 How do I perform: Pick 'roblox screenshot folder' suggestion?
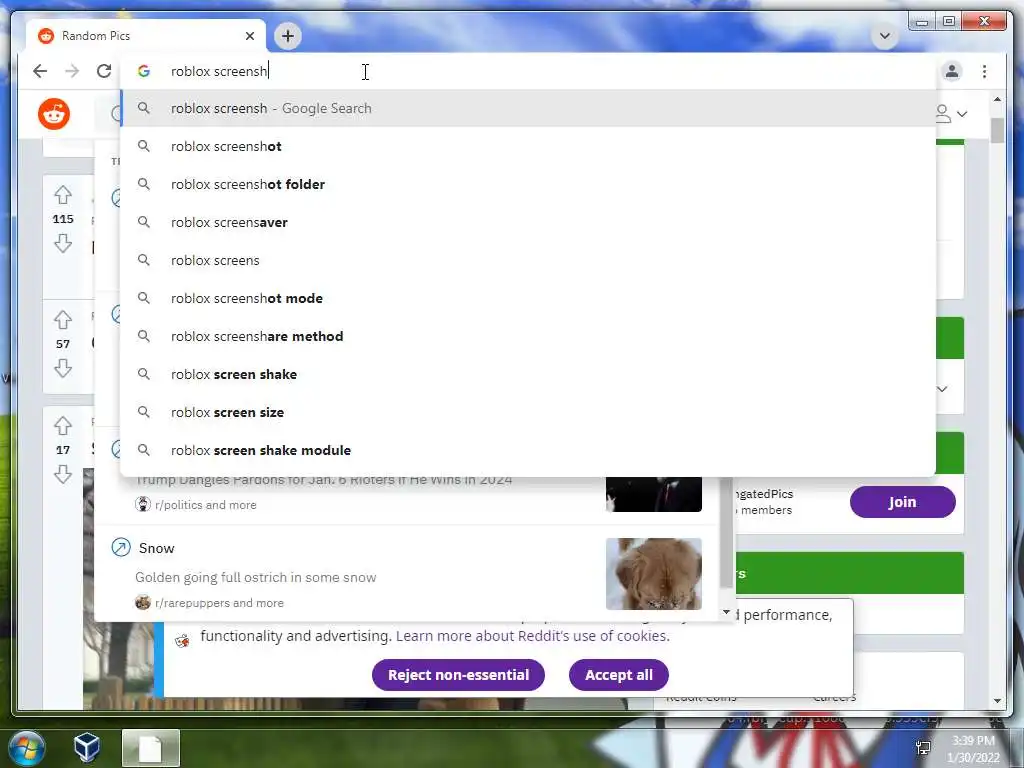click(x=528, y=184)
